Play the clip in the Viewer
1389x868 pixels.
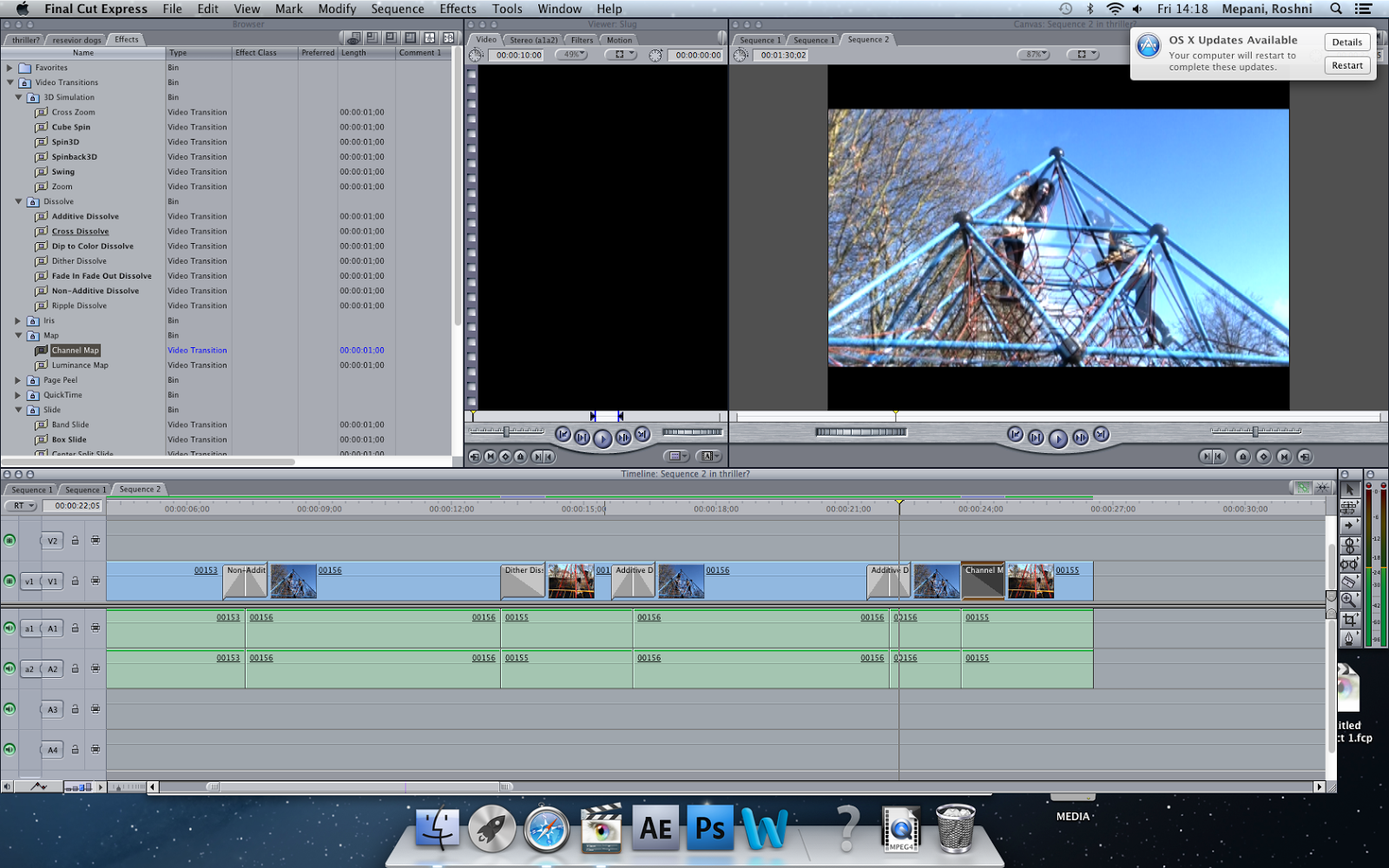[602, 437]
